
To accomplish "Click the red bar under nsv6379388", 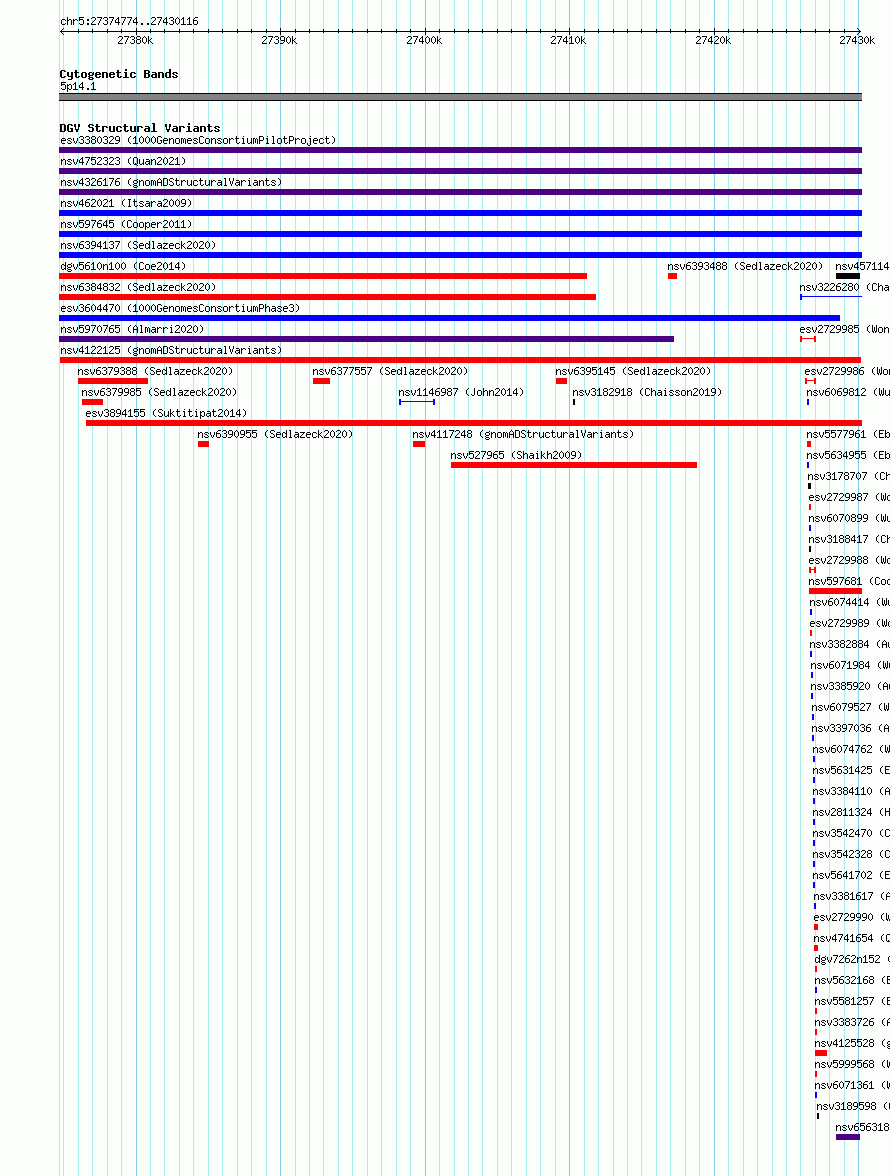I will point(113,381).
